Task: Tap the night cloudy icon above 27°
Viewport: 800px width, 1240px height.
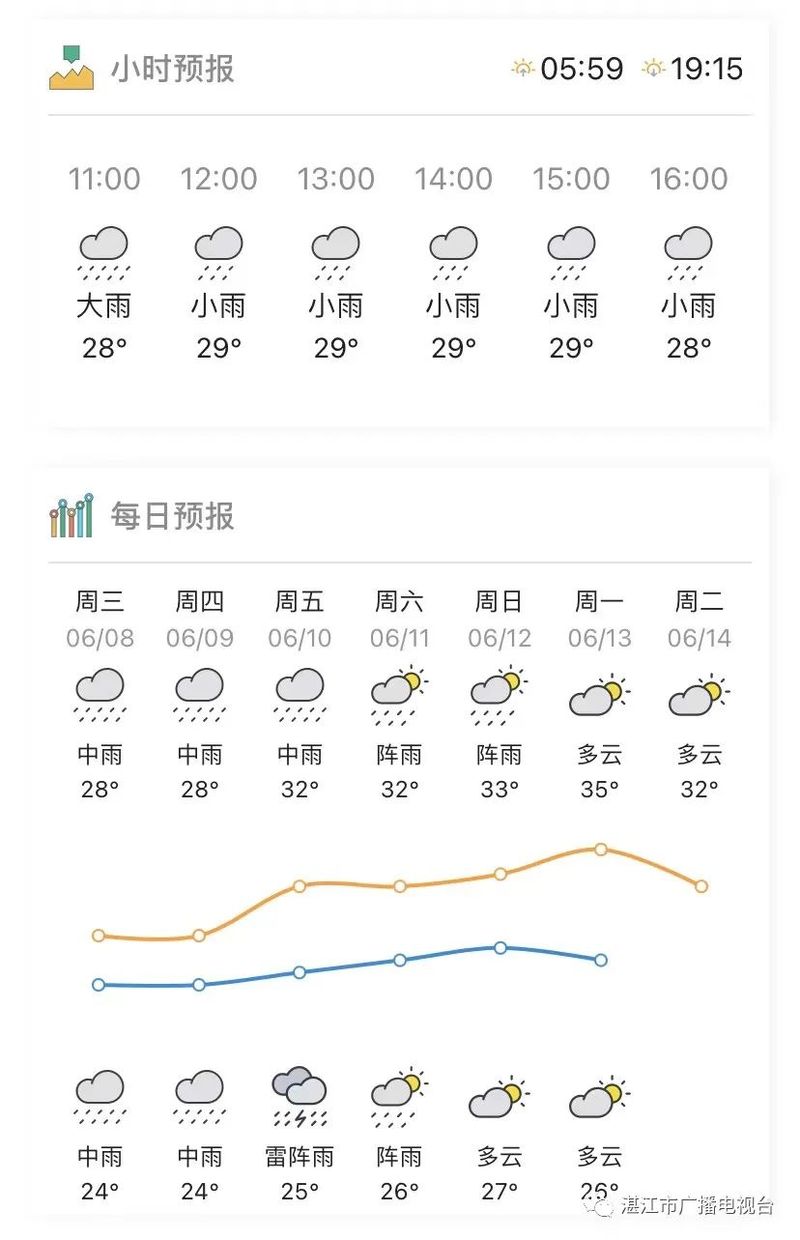Action: click(499, 1098)
